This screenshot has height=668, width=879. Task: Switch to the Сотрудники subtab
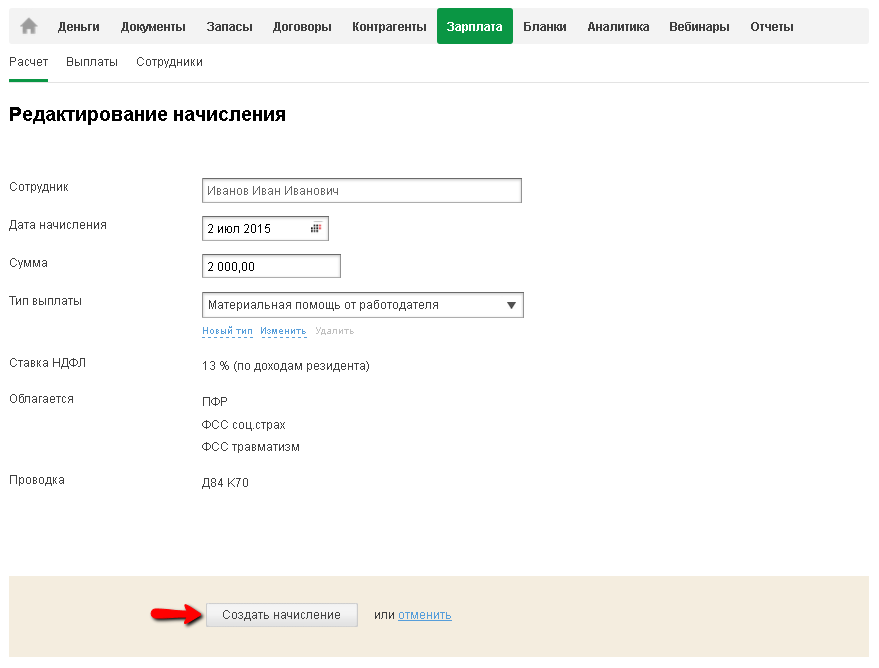(169, 62)
